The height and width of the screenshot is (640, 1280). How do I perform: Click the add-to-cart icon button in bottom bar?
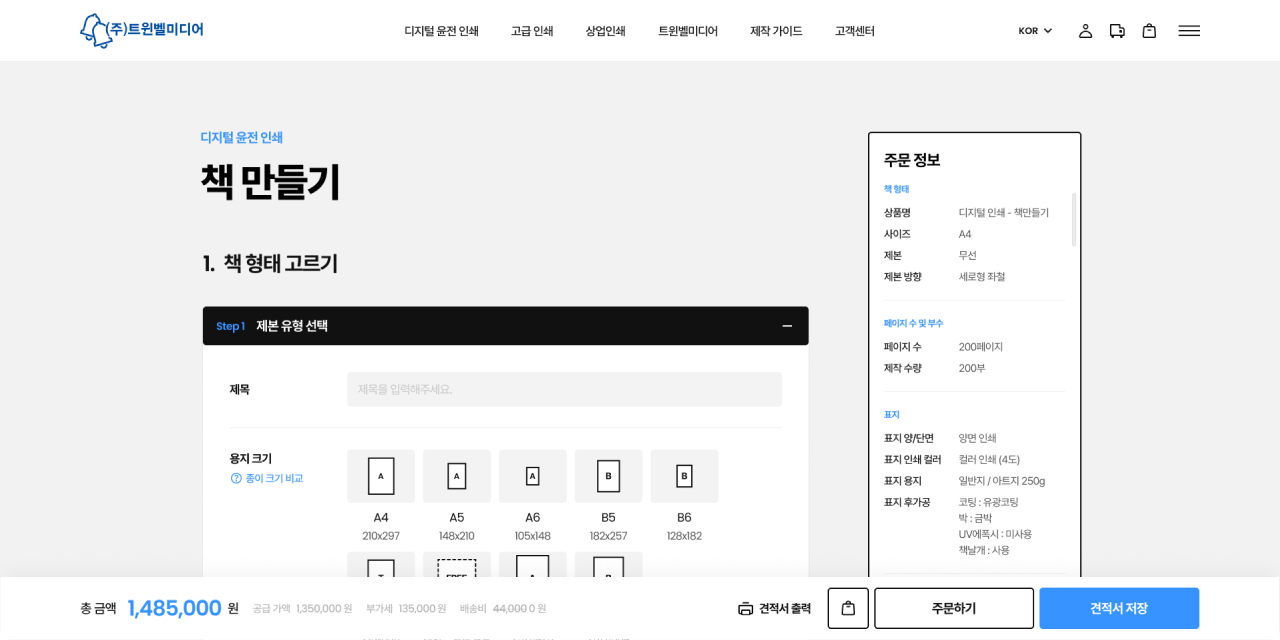coord(848,608)
